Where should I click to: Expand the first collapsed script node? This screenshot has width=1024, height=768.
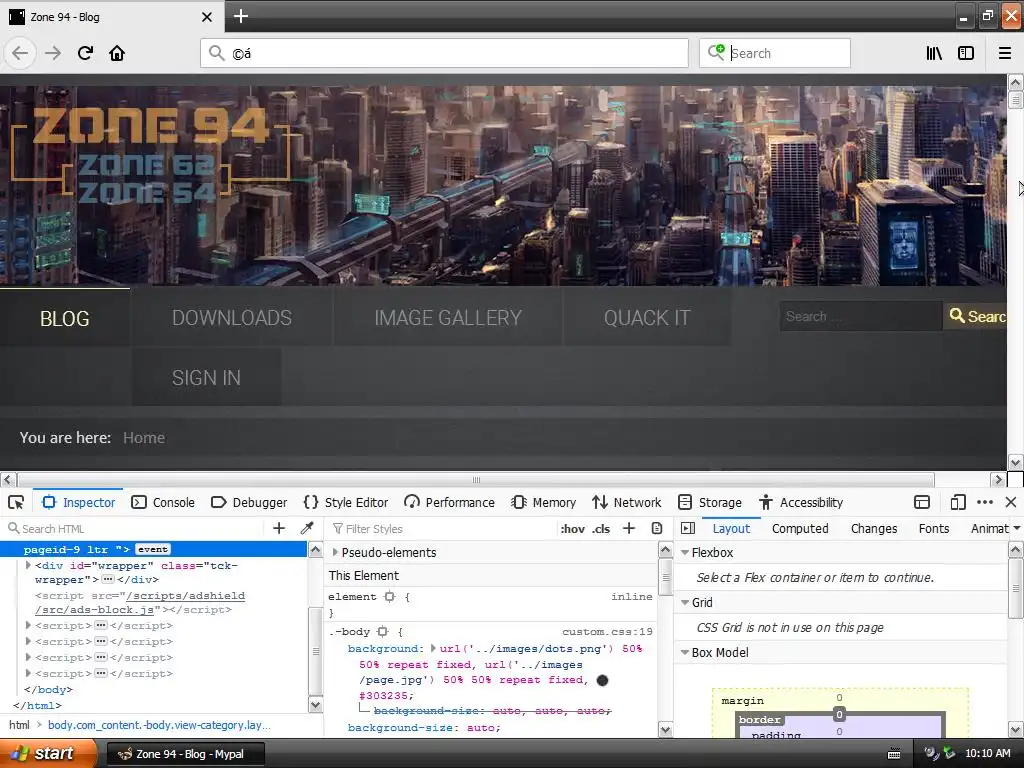click(x=28, y=626)
